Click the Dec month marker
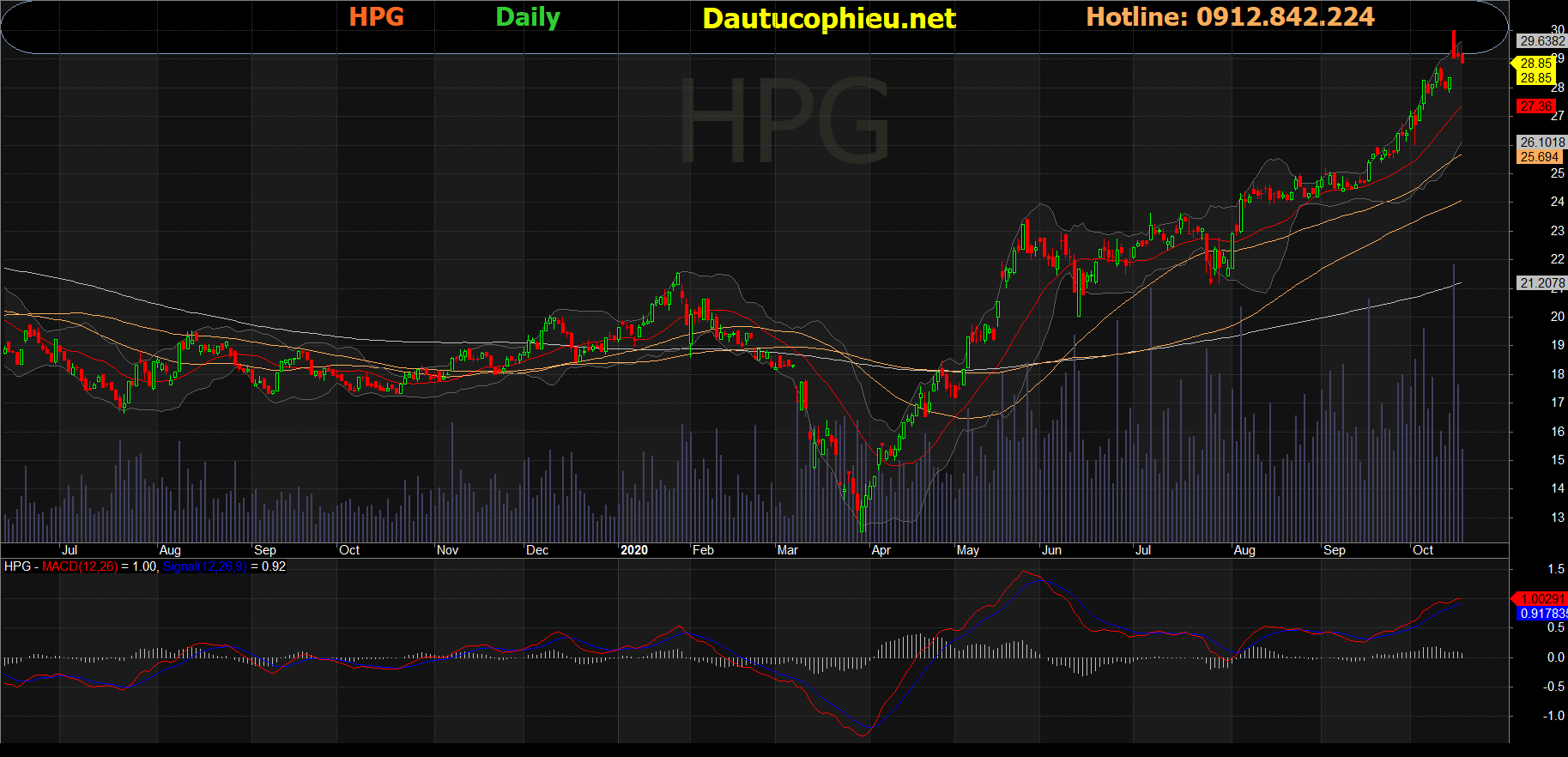This screenshot has height=757, width=1568. coord(537,550)
